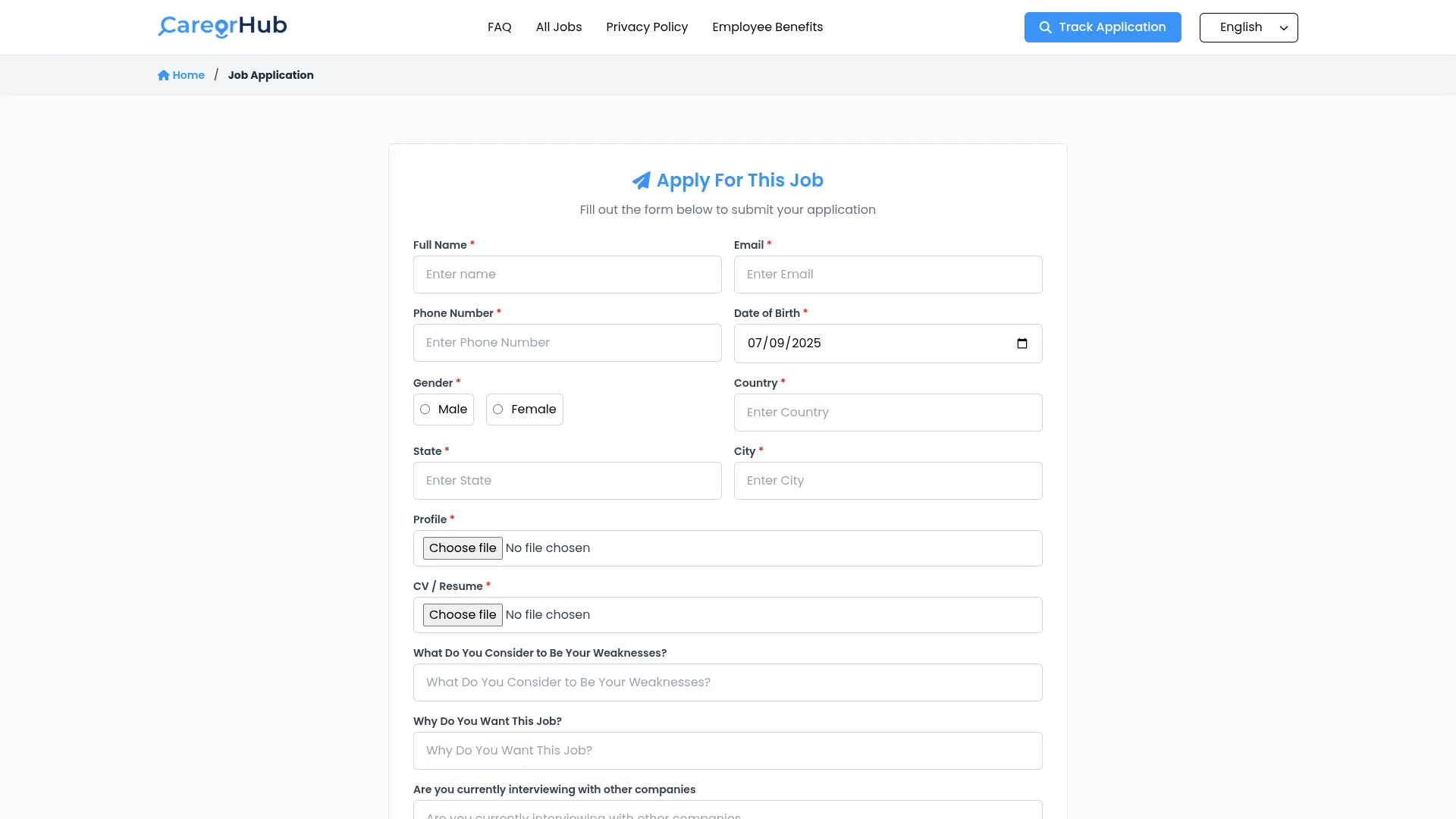Click the home icon in breadcrumb
This screenshot has height=819, width=1456.
pos(162,74)
